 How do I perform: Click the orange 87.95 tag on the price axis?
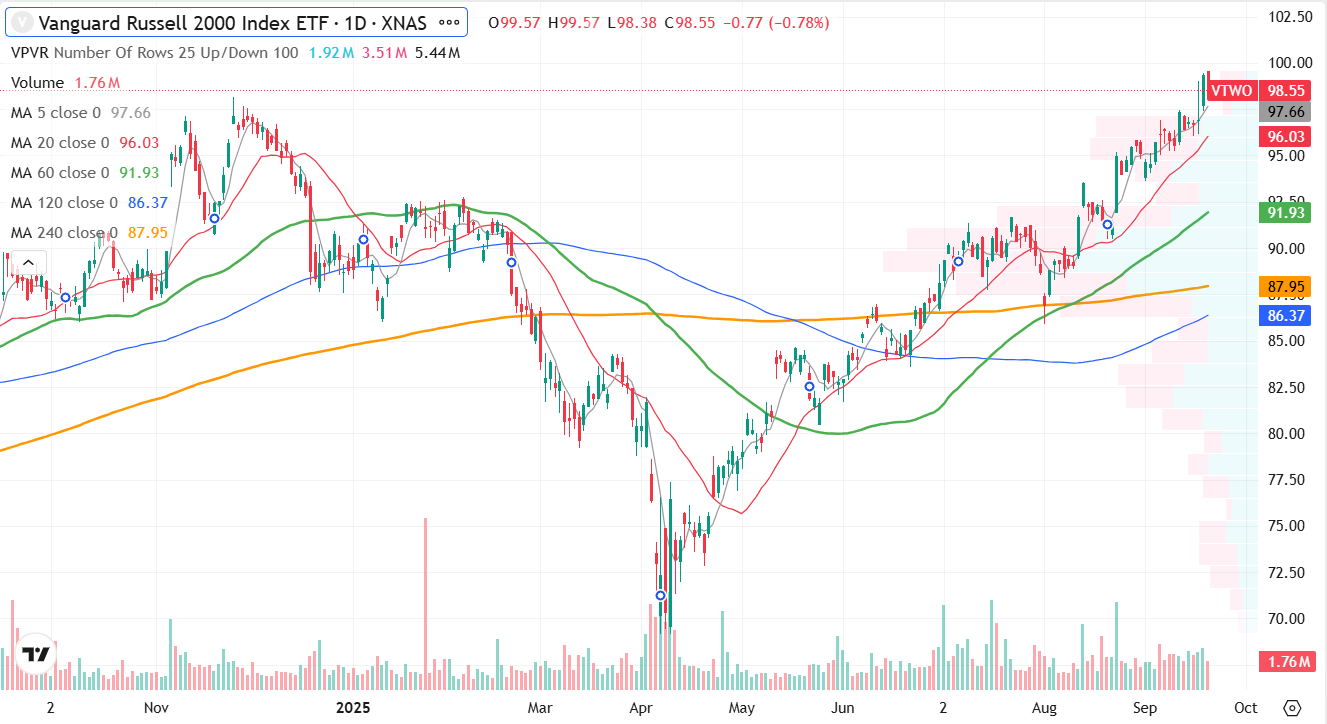(x=1285, y=287)
